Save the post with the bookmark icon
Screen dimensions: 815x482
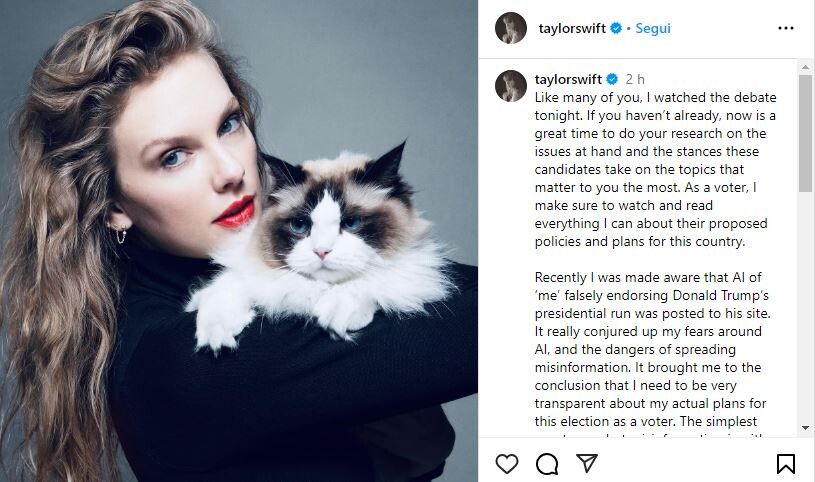[x=785, y=464]
